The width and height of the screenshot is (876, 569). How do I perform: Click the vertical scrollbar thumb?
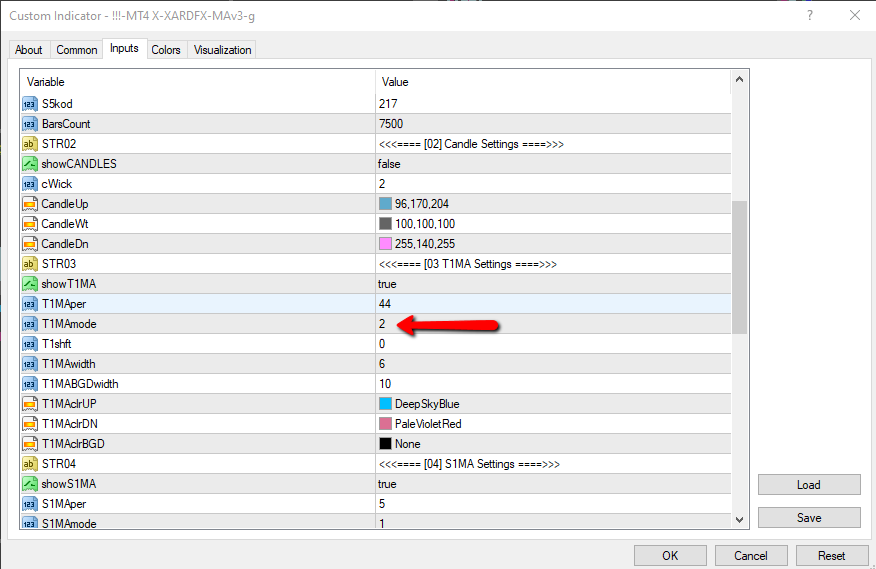[739, 267]
